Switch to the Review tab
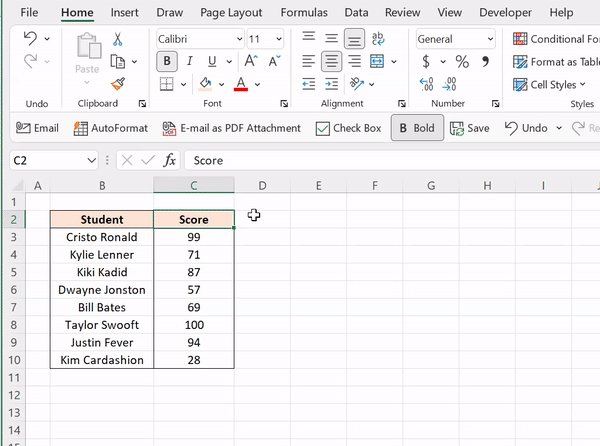Screen dimensions: 600x446 pos(403,13)
